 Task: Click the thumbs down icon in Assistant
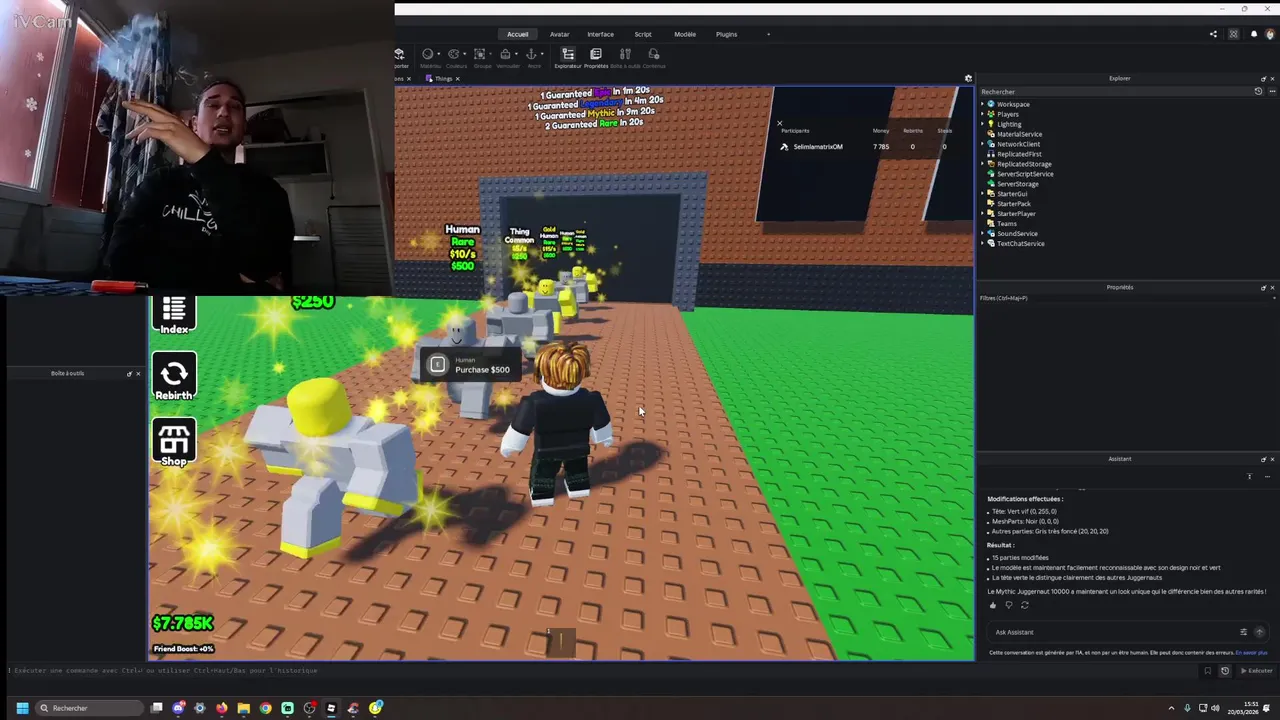[1008, 605]
